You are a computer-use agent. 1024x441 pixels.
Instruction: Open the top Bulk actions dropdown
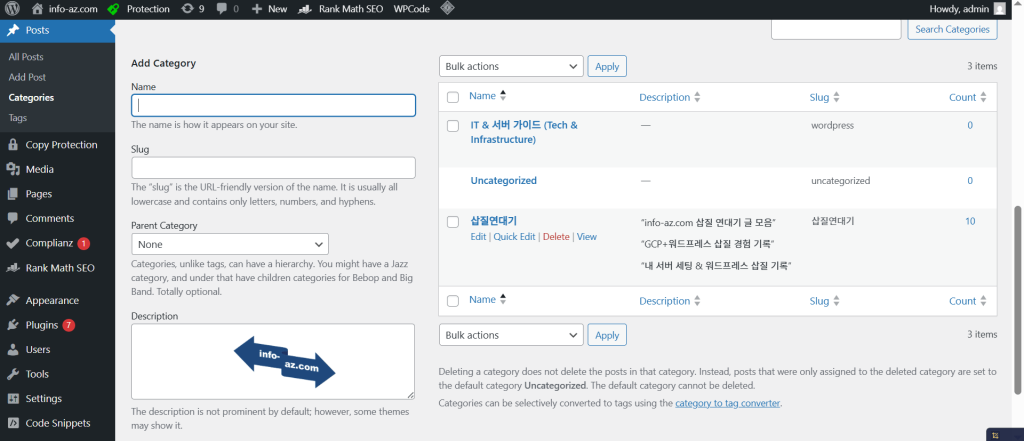point(510,66)
